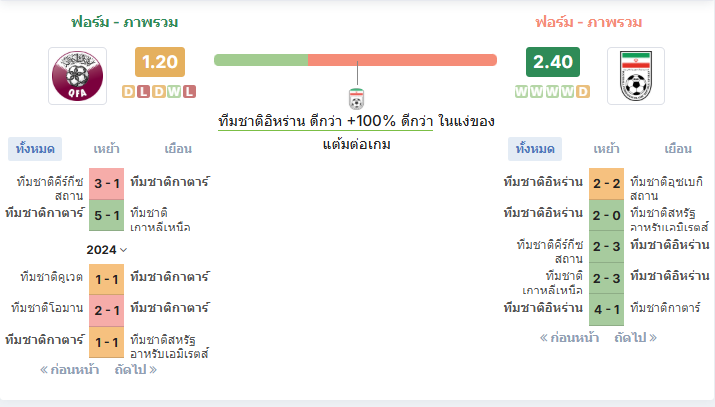Switch Qatar form to เยือน tab
Screen dimensions: 715x407
(178, 149)
